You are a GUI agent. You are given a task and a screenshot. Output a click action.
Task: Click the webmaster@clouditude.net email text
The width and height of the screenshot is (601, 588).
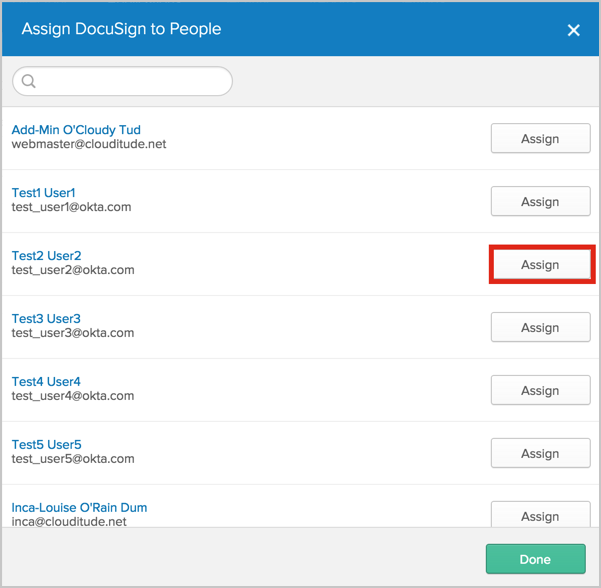pyautogui.click(x=89, y=144)
